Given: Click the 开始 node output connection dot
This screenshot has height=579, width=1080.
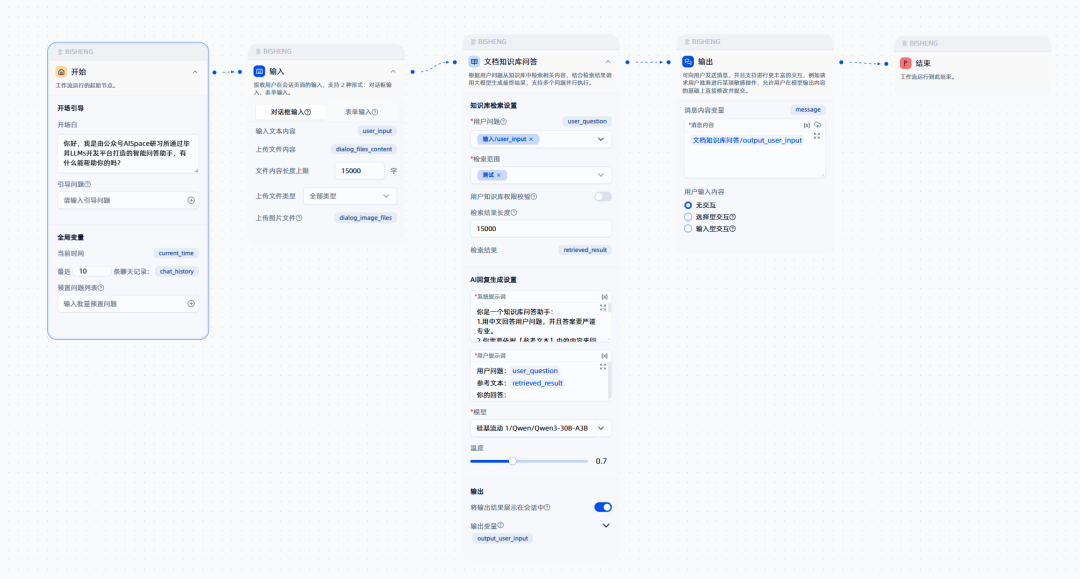Looking at the screenshot, I should (x=214, y=72).
